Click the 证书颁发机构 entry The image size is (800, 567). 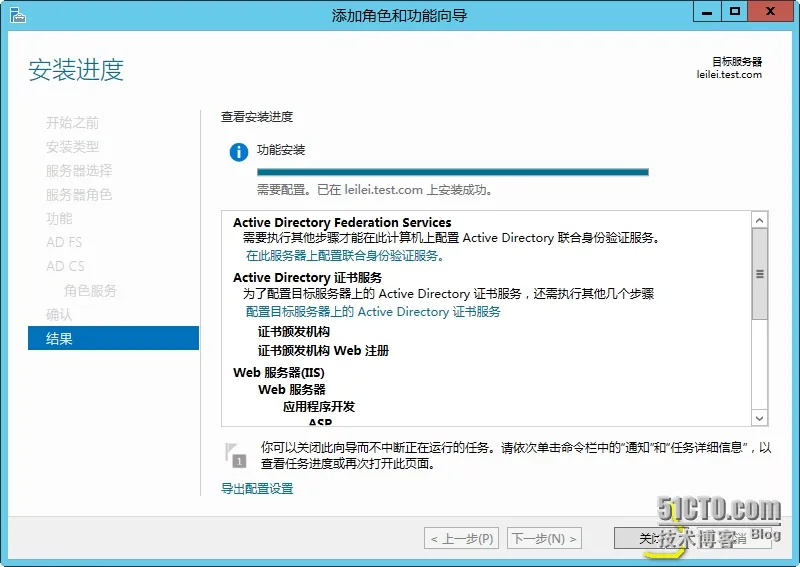[294, 332]
